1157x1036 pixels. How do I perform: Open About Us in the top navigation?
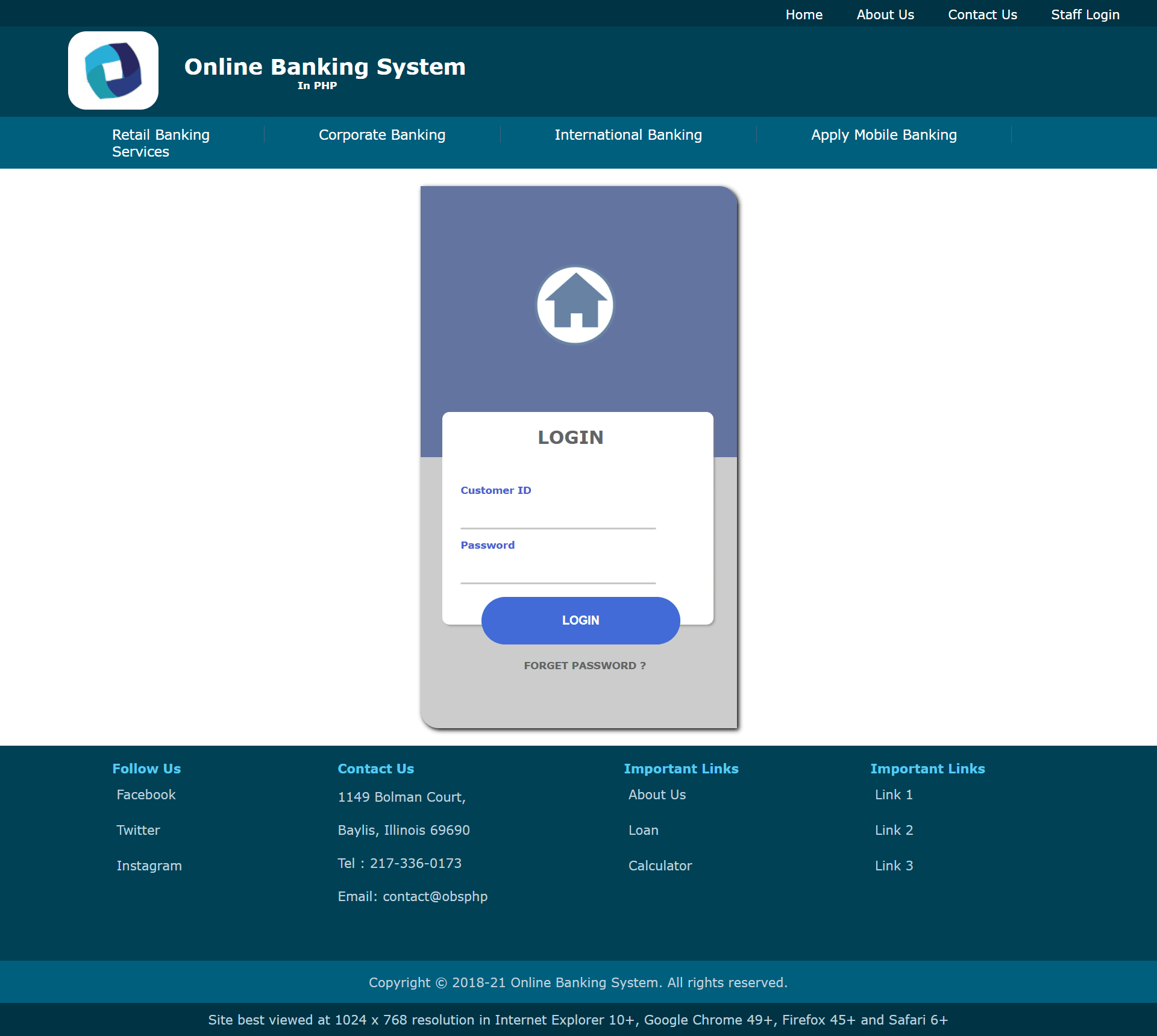pos(885,14)
